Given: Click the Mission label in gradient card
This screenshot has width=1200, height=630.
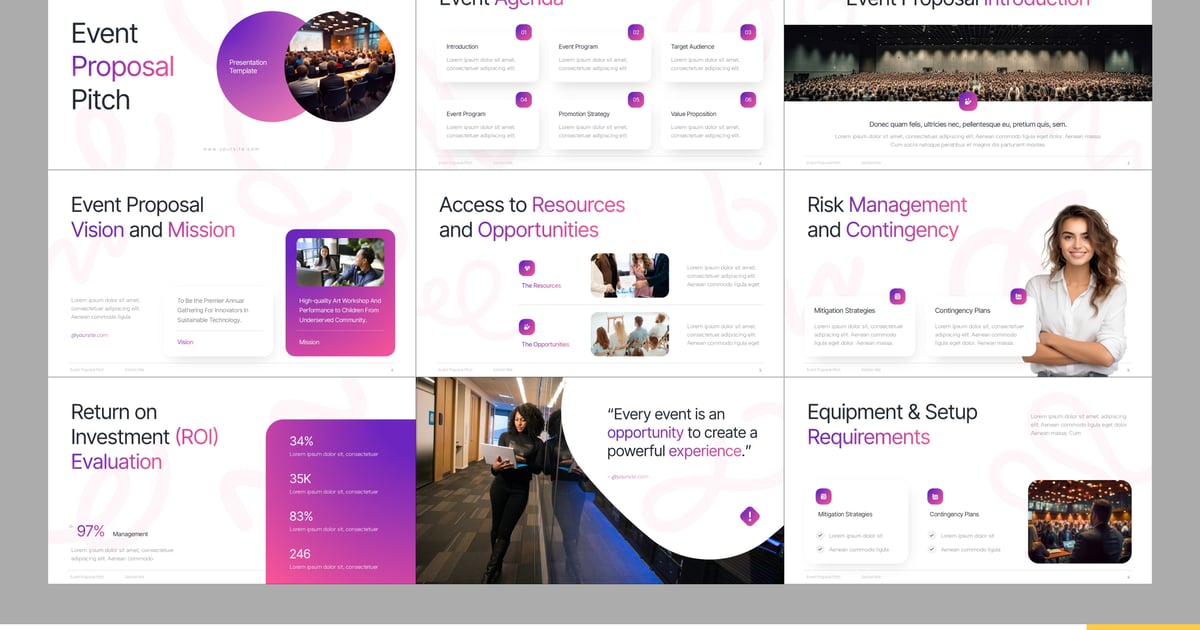Looking at the screenshot, I should coord(309,342).
